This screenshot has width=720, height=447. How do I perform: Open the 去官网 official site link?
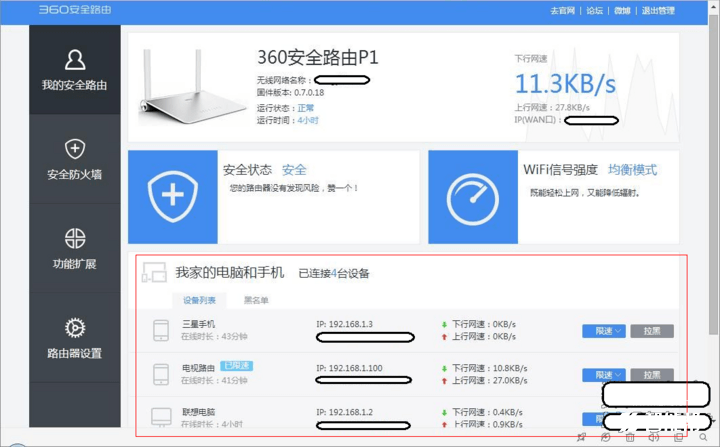click(562, 11)
